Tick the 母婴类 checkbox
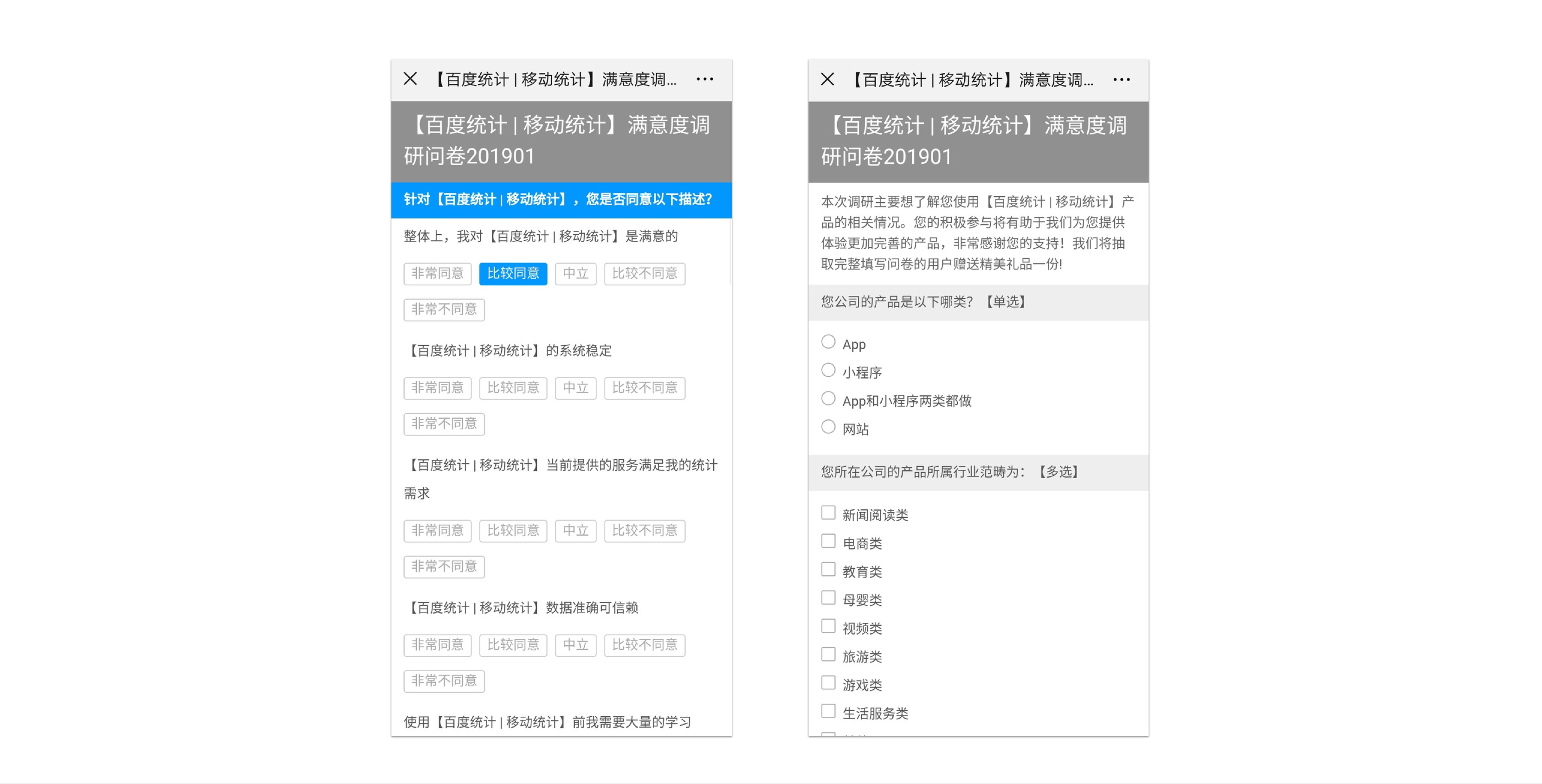Screen dimensions: 1542x784 pos(828,598)
